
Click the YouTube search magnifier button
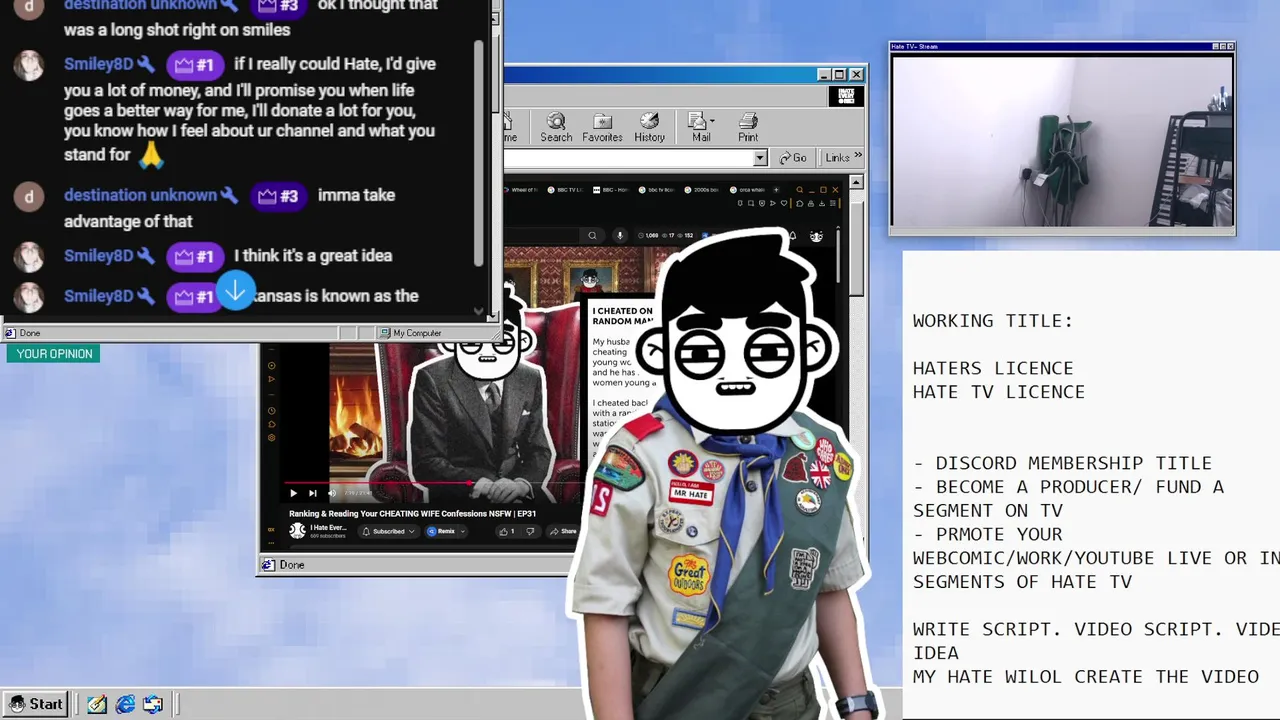pos(592,236)
